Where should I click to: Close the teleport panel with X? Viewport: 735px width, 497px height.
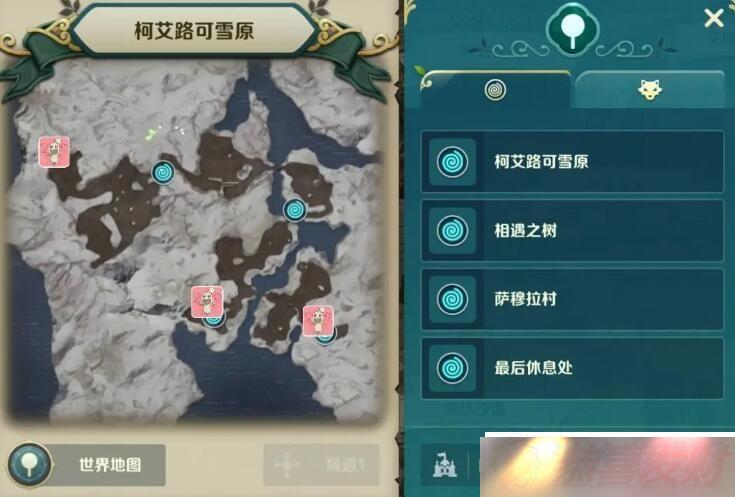(713, 19)
